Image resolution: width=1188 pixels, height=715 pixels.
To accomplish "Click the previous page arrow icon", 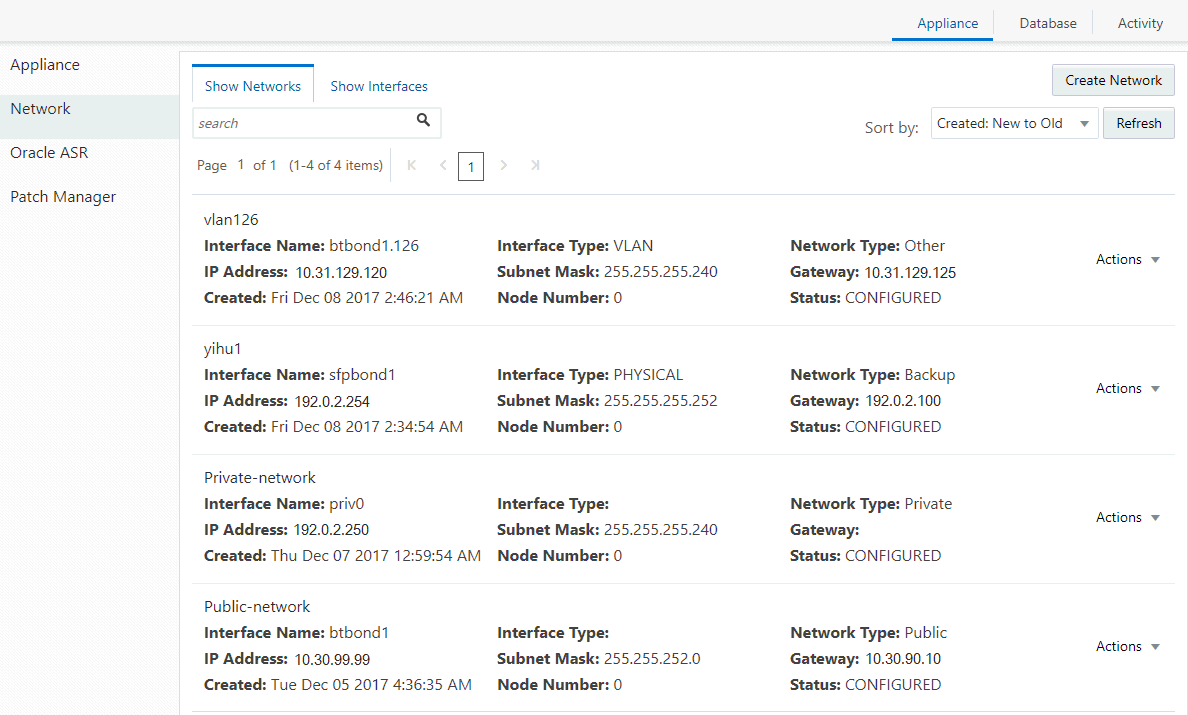I will 442,165.
